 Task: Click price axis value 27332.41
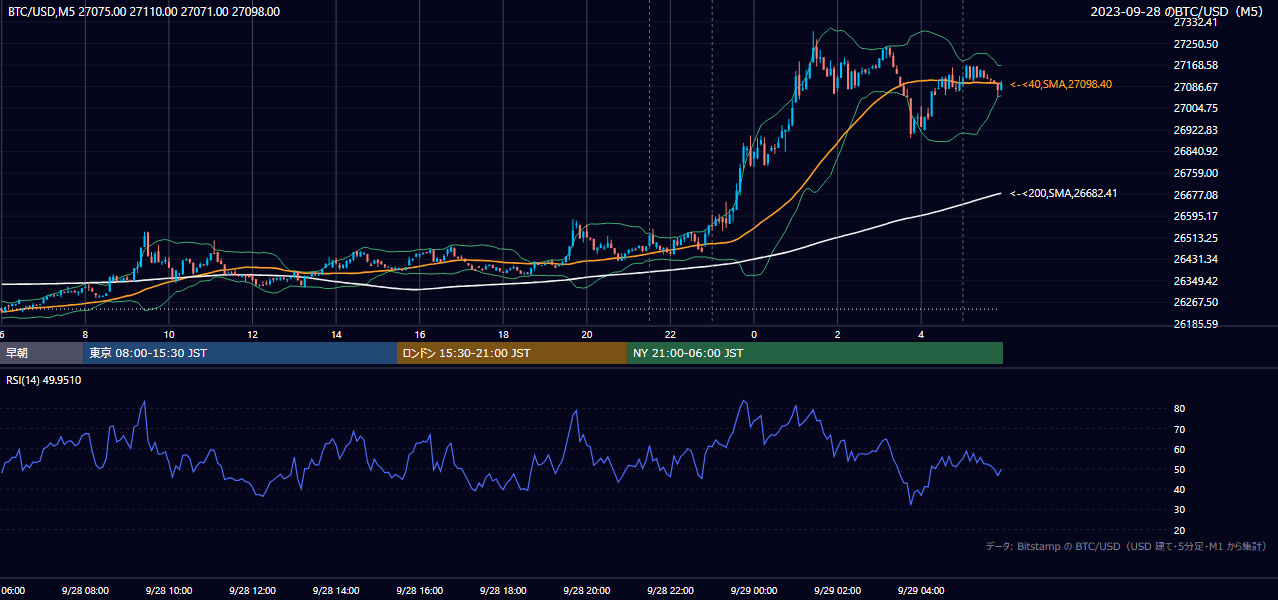point(1195,22)
